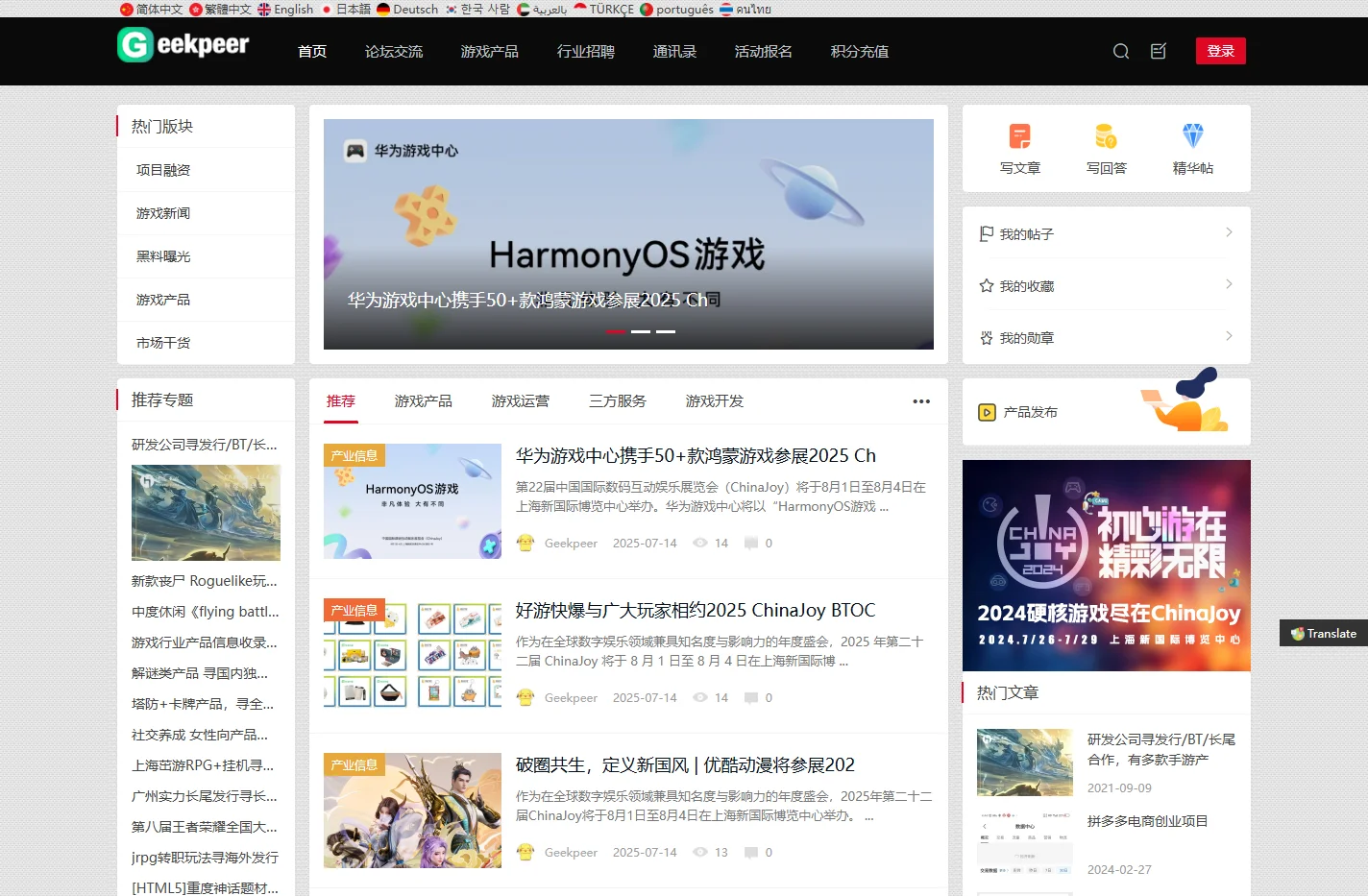Select the first red carousel indicator
1368x896 pixels.
tap(616, 331)
